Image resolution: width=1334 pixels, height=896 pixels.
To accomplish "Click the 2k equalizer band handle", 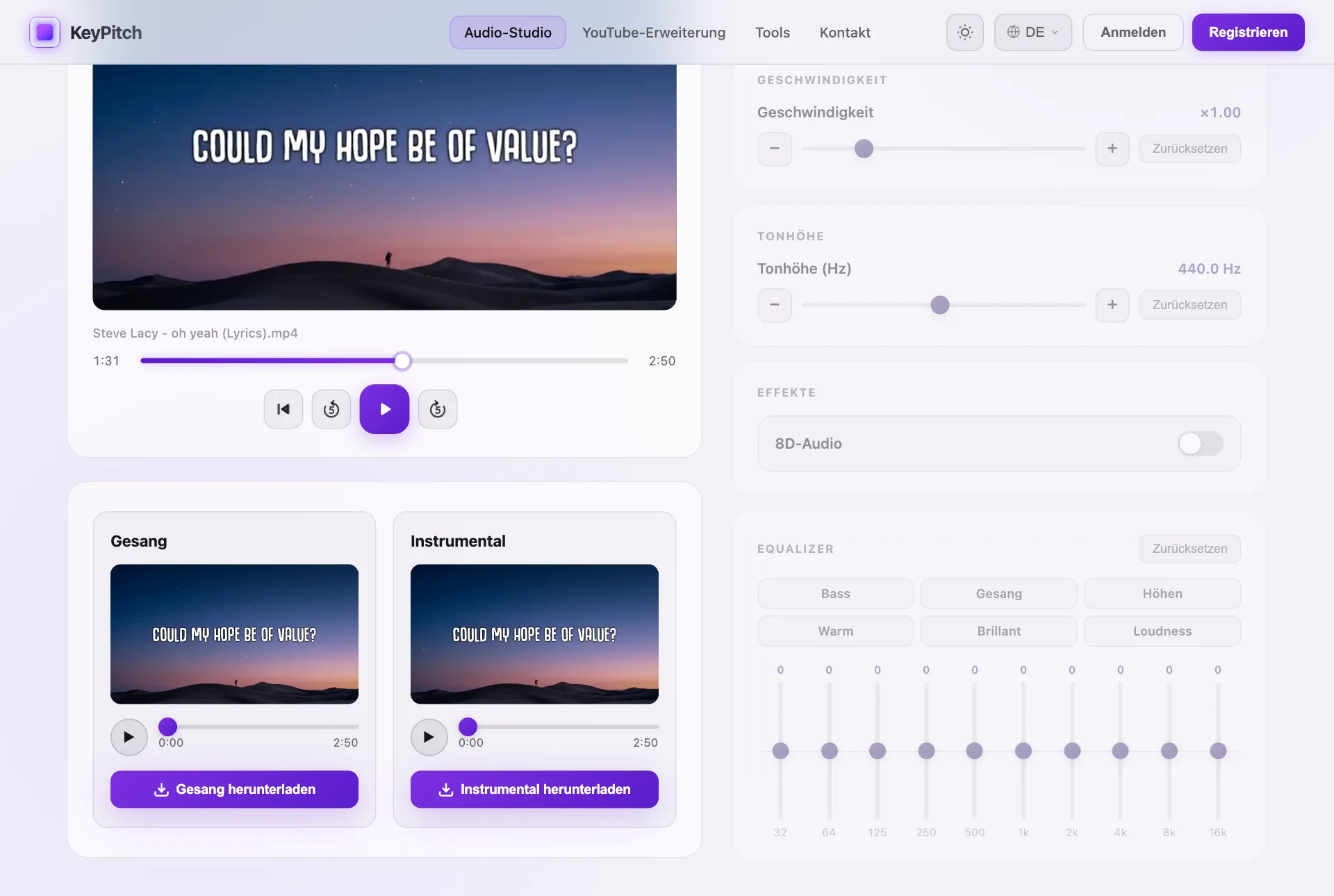I will point(1072,751).
